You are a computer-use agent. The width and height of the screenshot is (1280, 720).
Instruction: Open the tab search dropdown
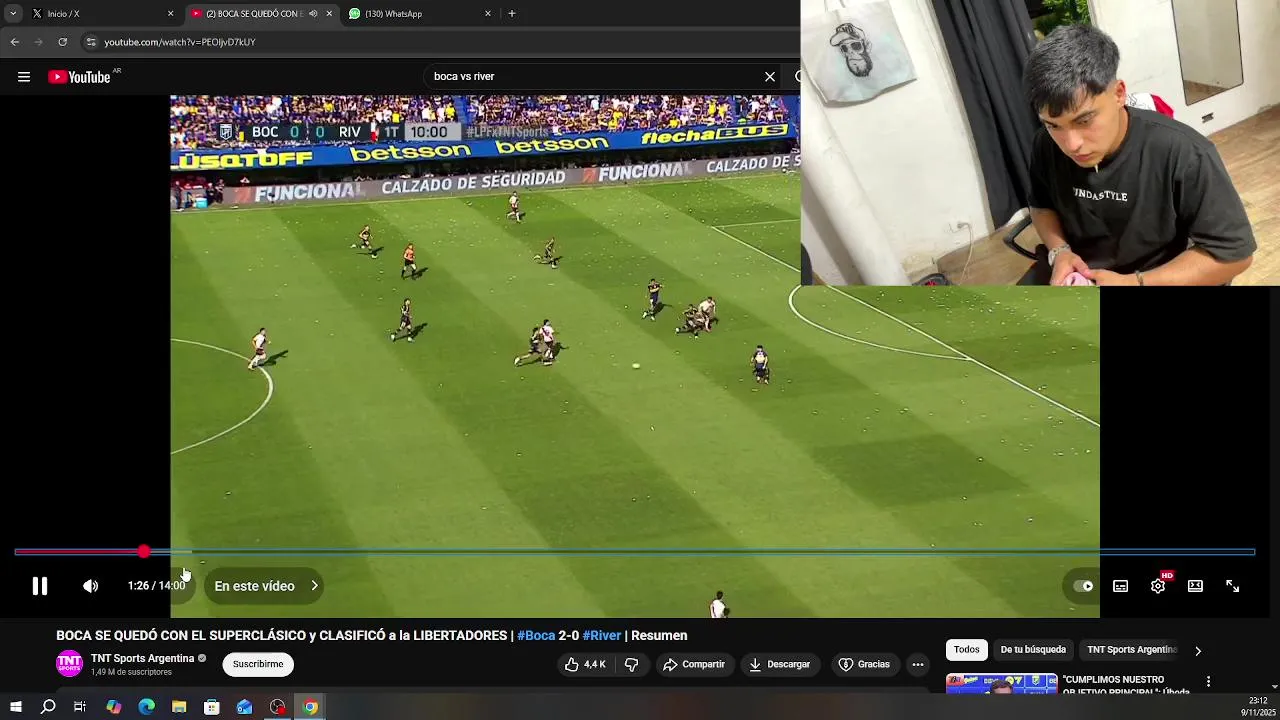[x=12, y=14]
